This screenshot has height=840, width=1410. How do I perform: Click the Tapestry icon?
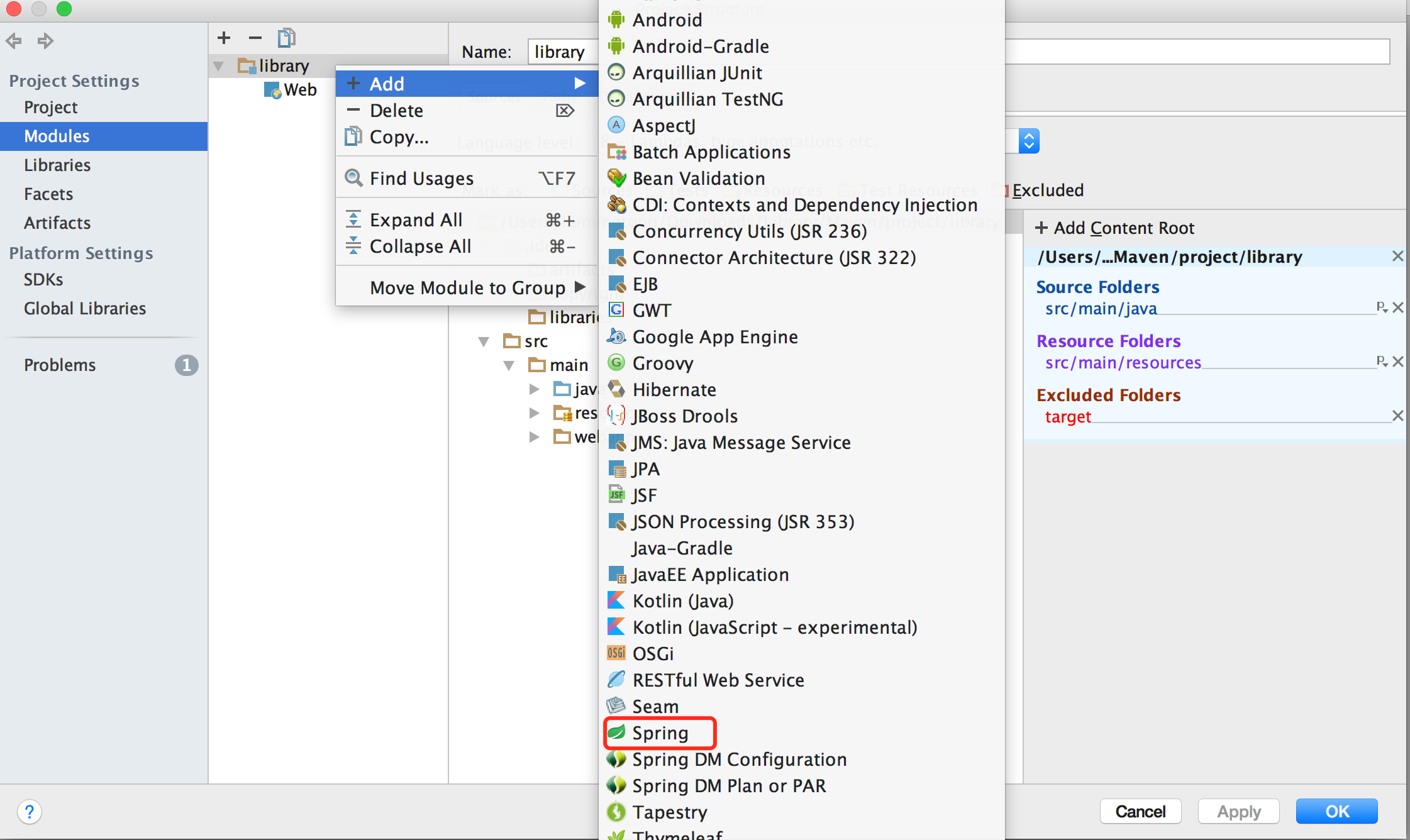click(616, 812)
